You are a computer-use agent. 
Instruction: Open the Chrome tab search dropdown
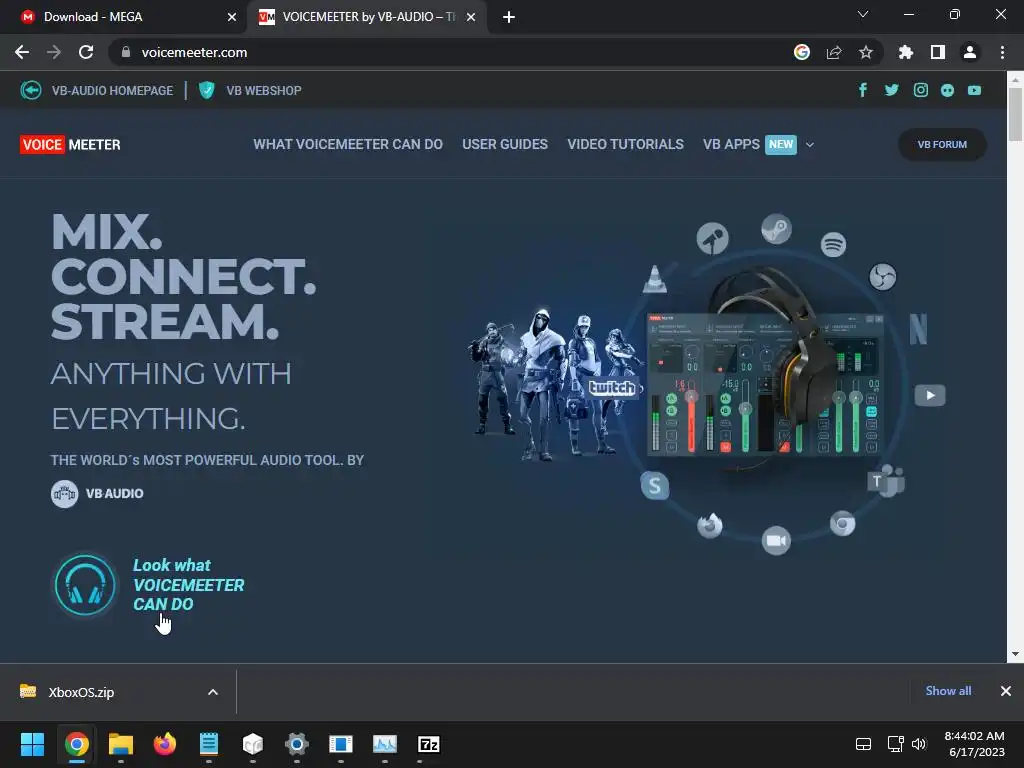tap(863, 14)
